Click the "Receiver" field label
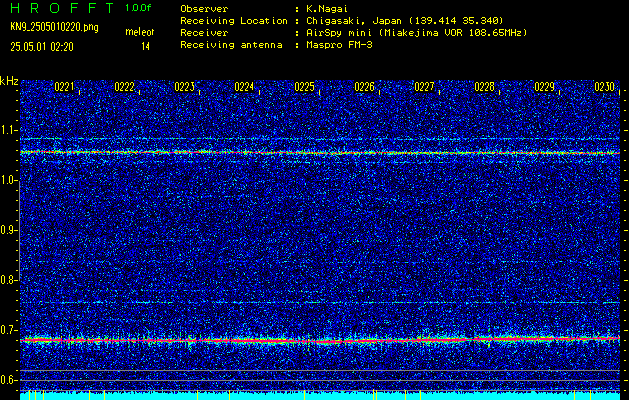The width and height of the screenshot is (629, 400). pyautogui.click(x=204, y=32)
